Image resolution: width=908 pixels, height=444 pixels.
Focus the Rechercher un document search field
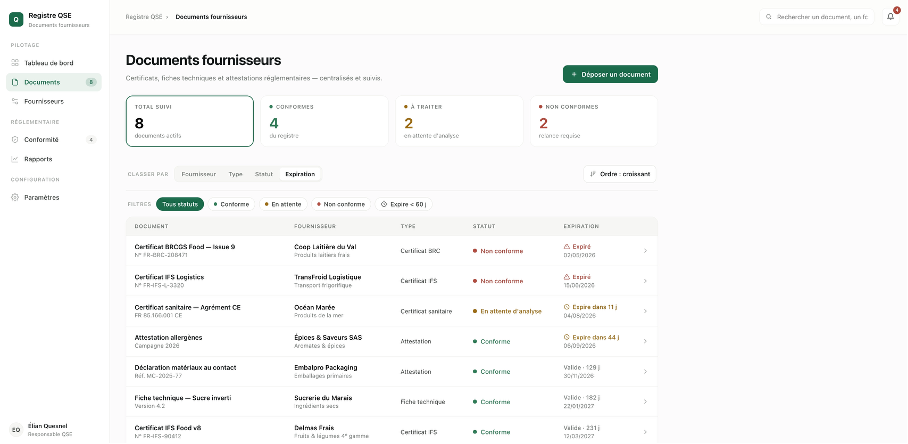pos(817,17)
